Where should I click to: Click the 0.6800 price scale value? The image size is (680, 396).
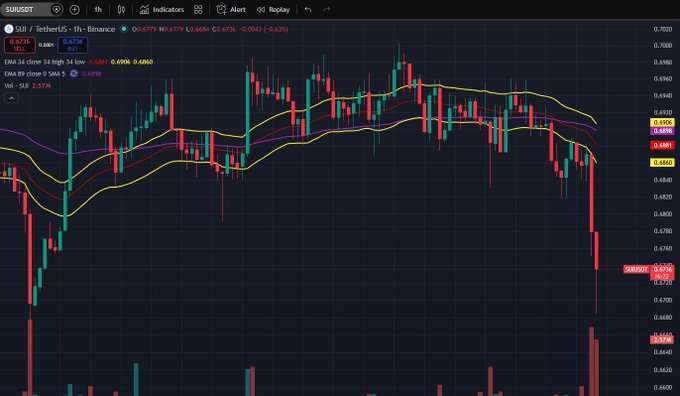click(x=663, y=214)
